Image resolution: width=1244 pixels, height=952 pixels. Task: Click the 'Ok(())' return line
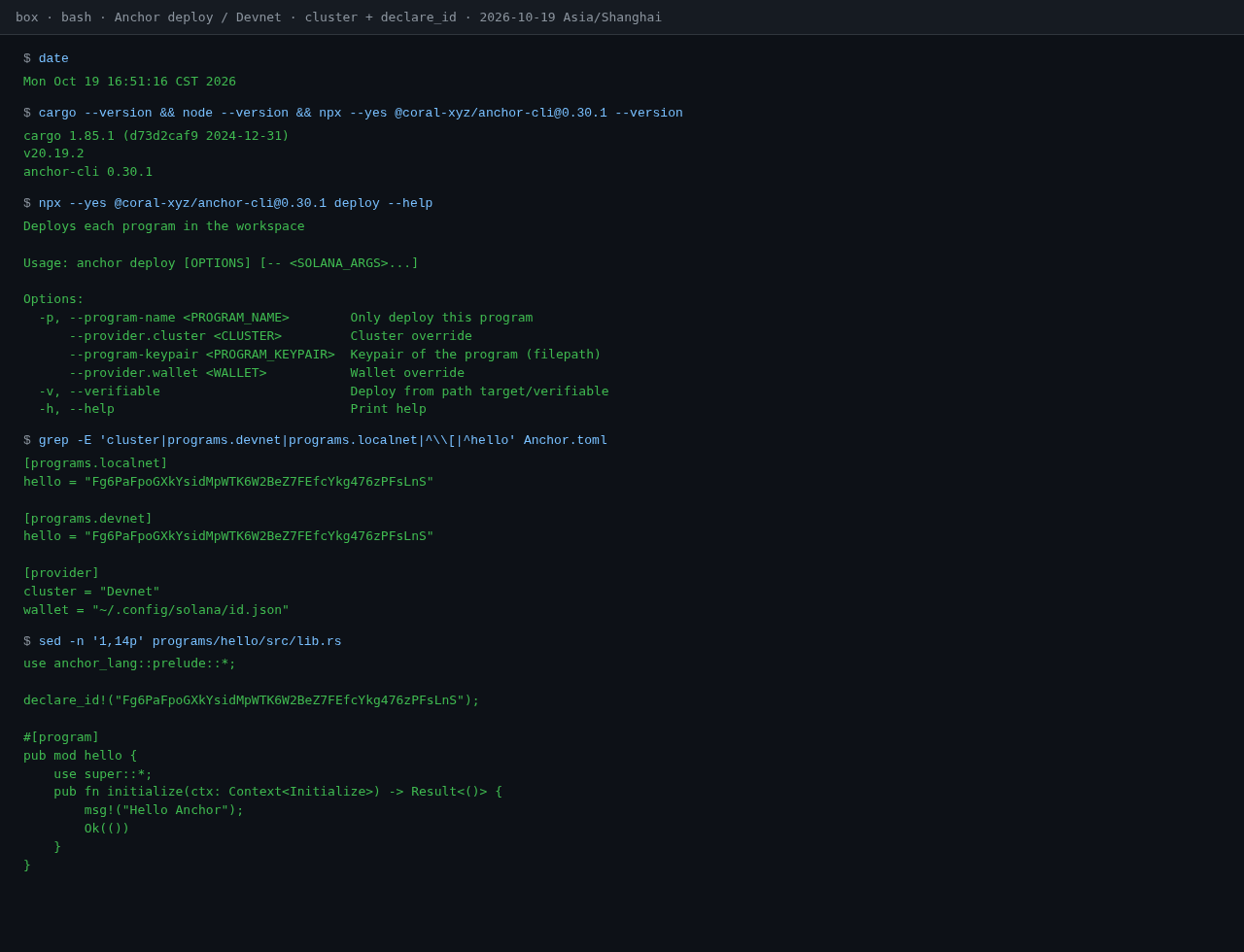107,829
